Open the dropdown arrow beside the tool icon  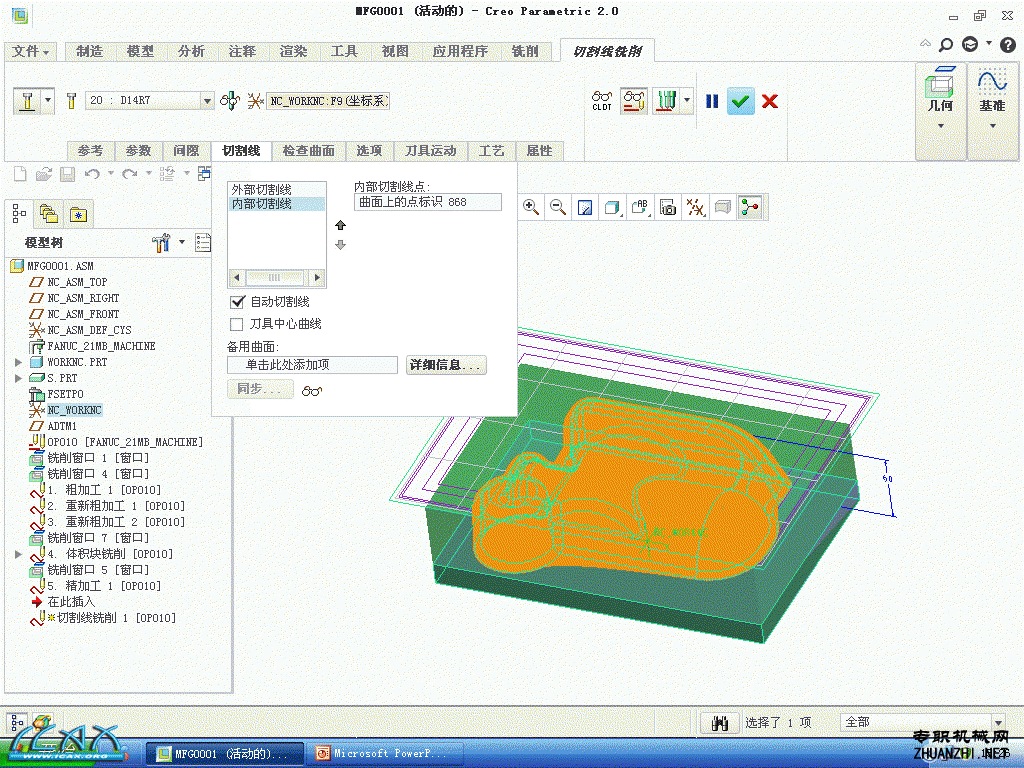pyautogui.click(x=48, y=101)
